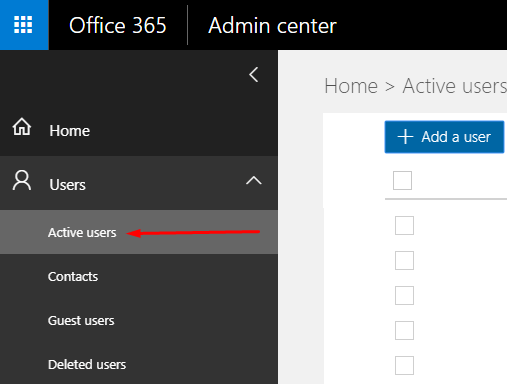The height and width of the screenshot is (384, 507).
Task: Check the first user row checkbox
Action: (x=404, y=225)
